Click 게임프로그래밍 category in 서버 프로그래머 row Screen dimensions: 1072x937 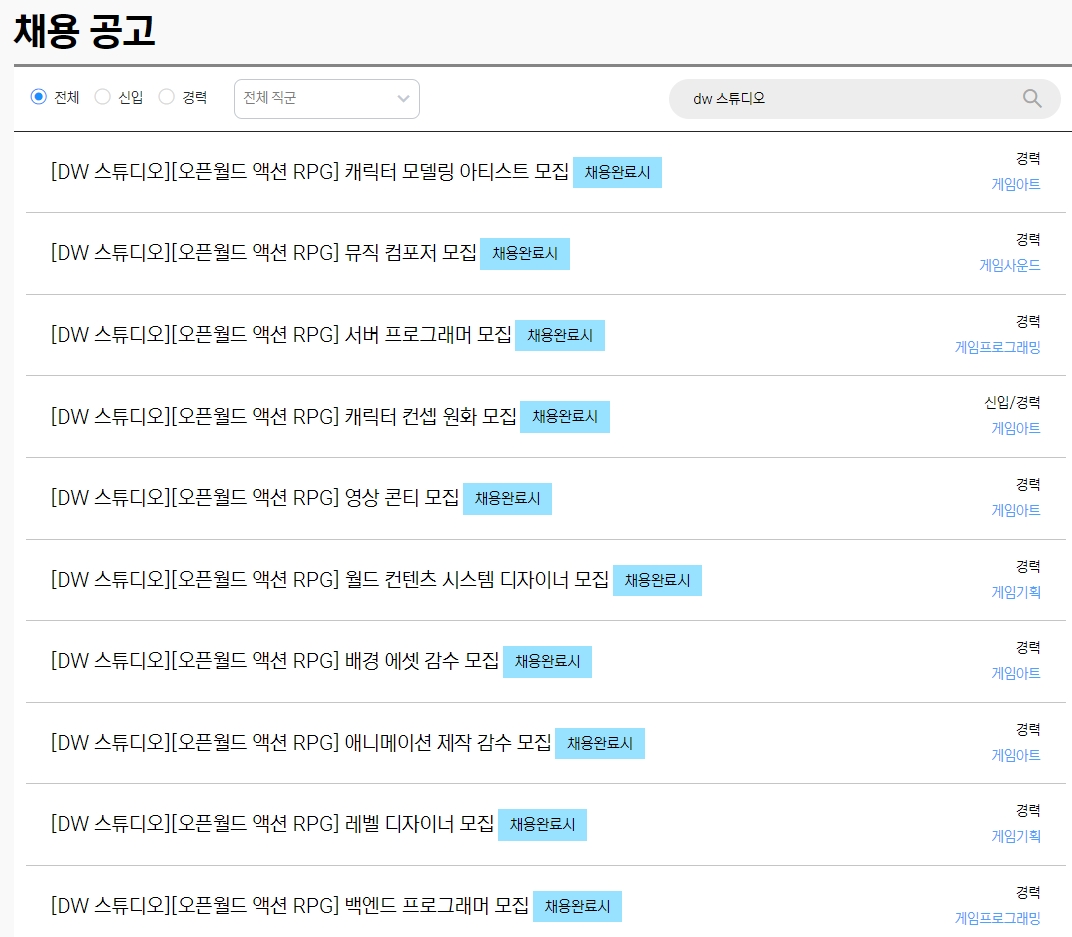click(x=997, y=348)
